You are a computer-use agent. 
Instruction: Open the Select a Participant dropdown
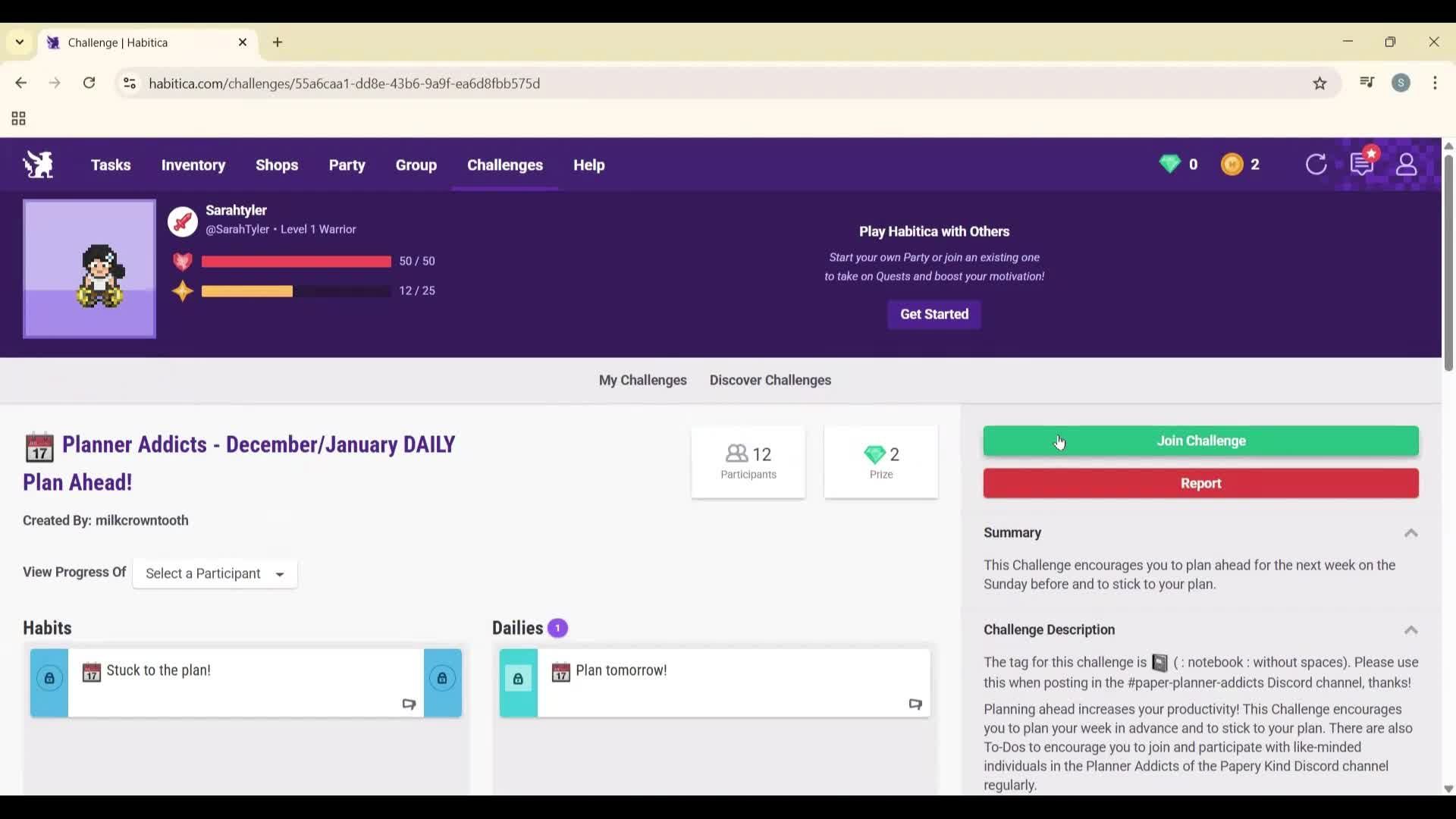click(215, 574)
